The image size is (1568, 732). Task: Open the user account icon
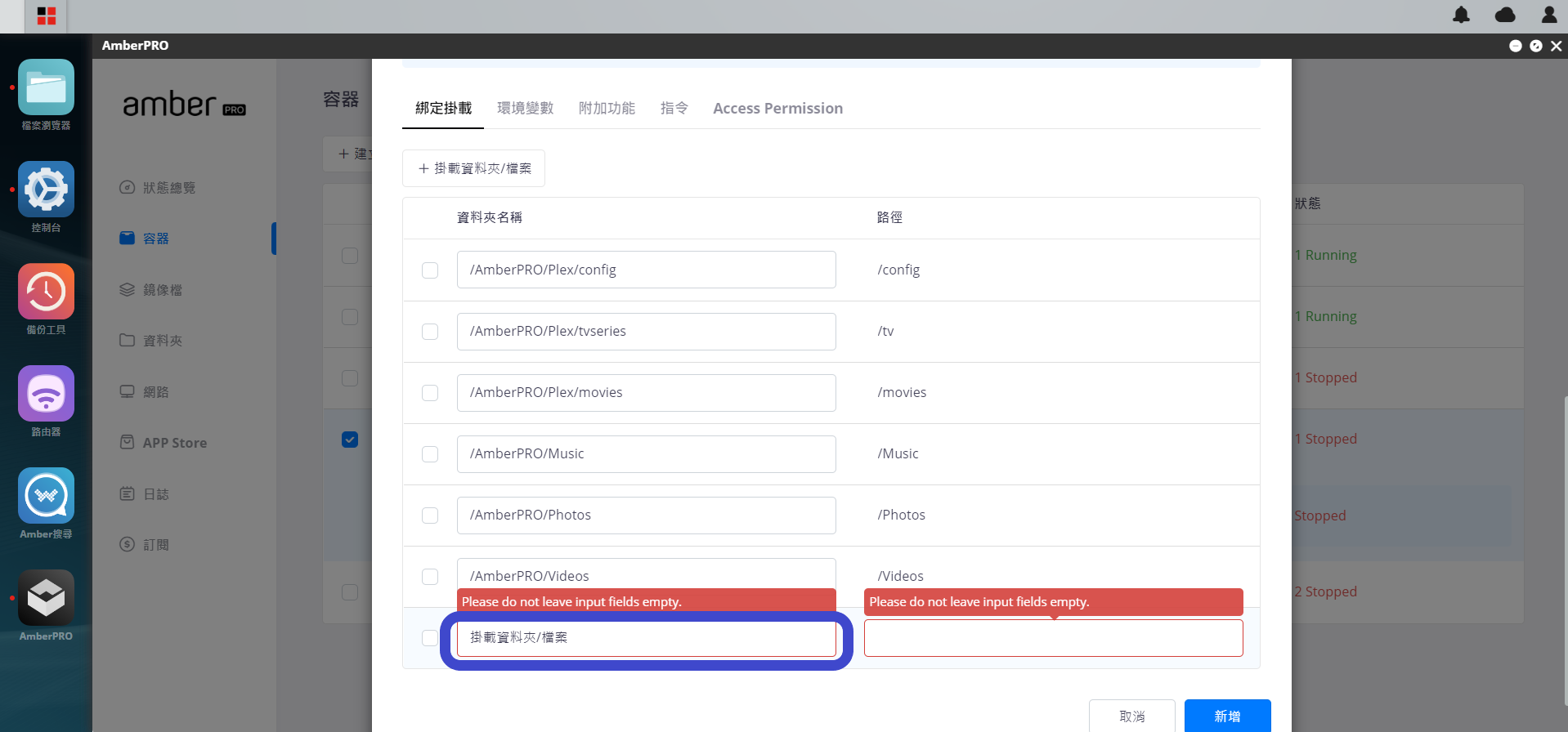pyautogui.click(x=1549, y=15)
